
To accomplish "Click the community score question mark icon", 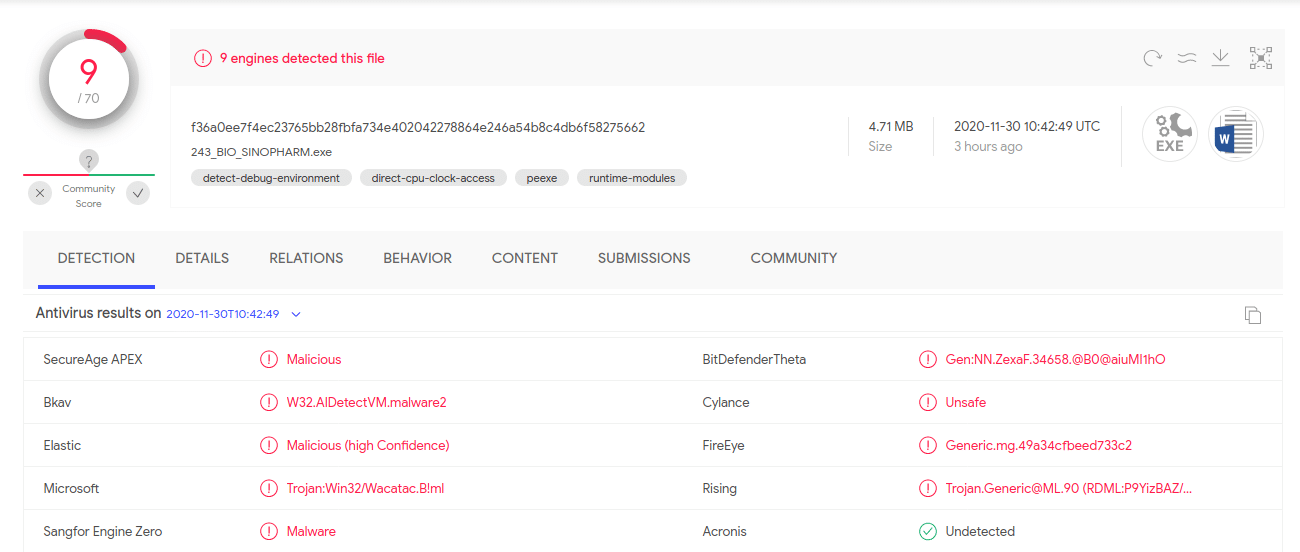I will [x=89, y=161].
